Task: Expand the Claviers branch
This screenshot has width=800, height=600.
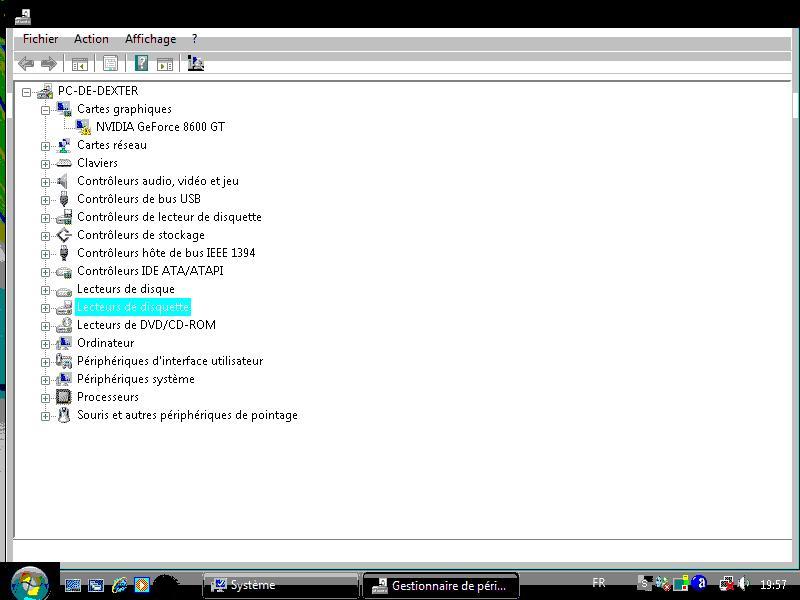Action: click(x=45, y=164)
